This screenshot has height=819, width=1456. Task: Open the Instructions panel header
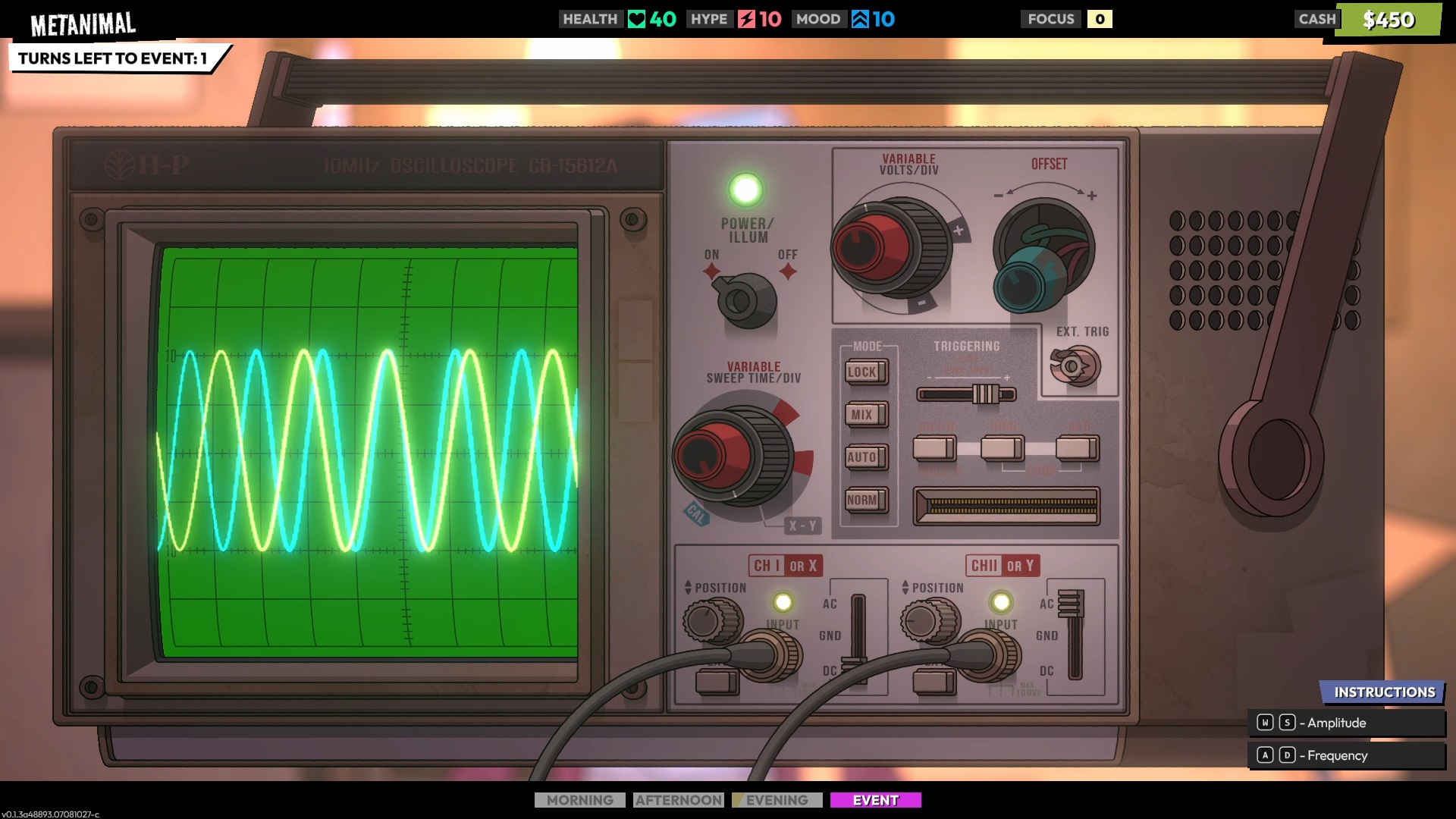(x=1383, y=692)
